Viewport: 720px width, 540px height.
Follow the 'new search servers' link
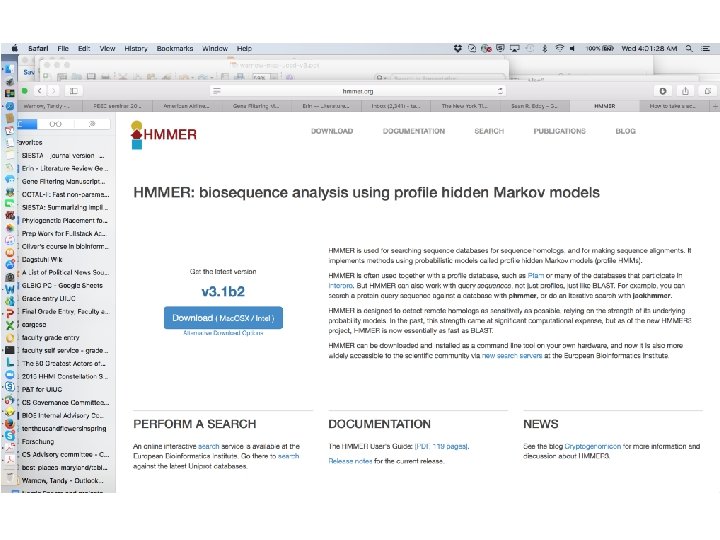[512, 355]
